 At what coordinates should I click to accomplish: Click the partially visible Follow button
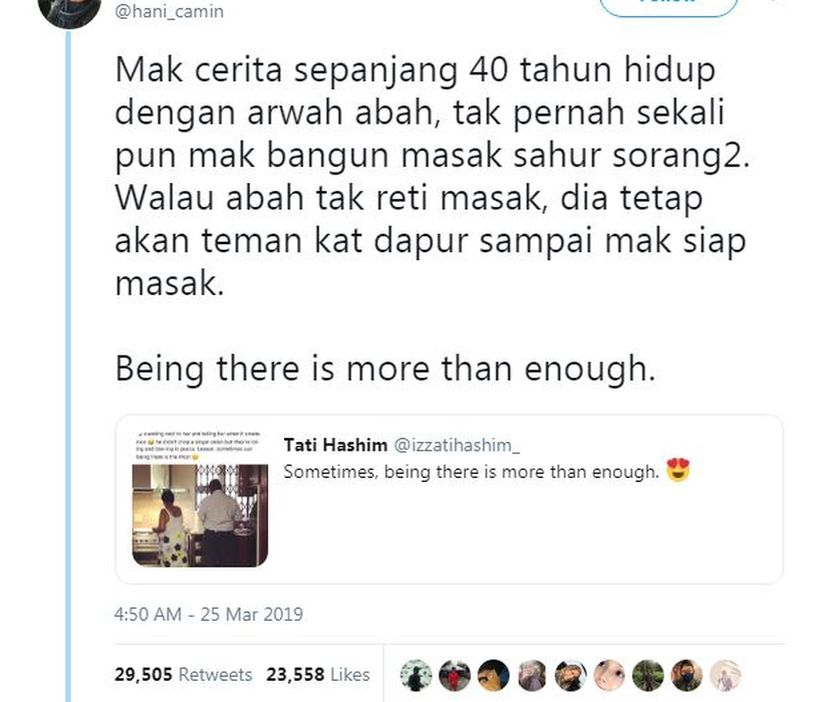point(668,6)
